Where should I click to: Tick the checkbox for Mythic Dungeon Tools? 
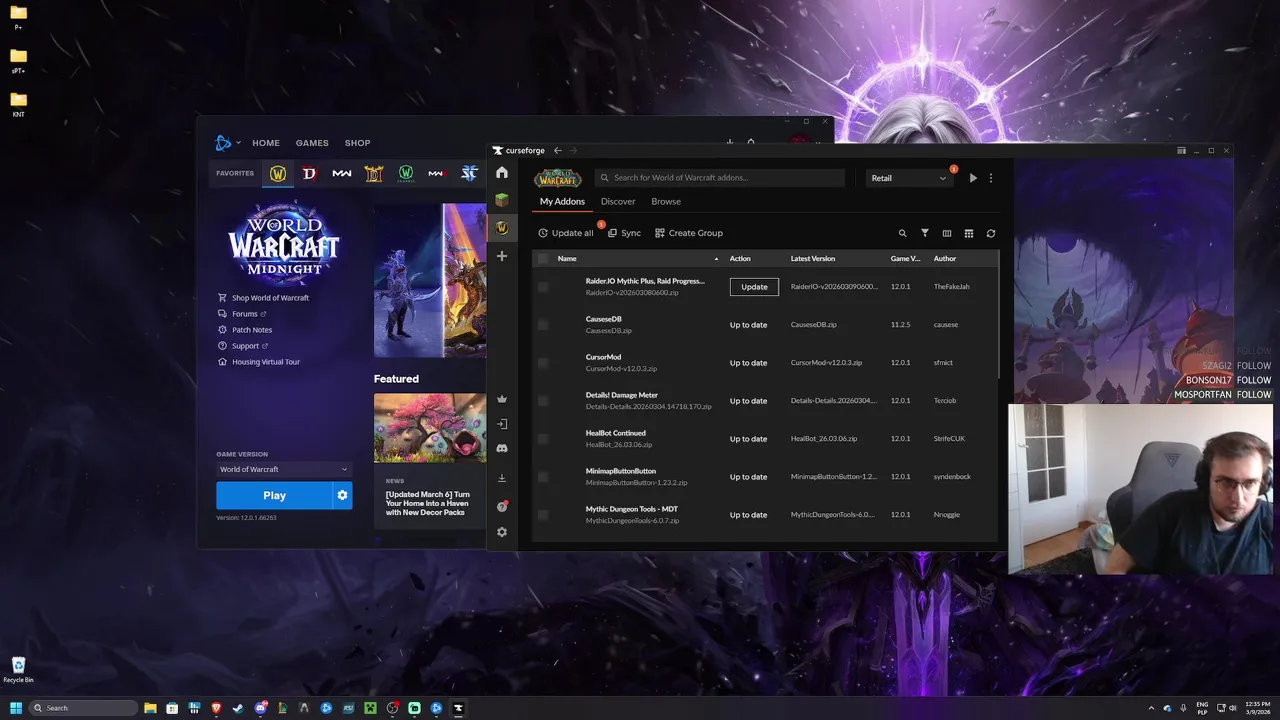tap(543, 515)
